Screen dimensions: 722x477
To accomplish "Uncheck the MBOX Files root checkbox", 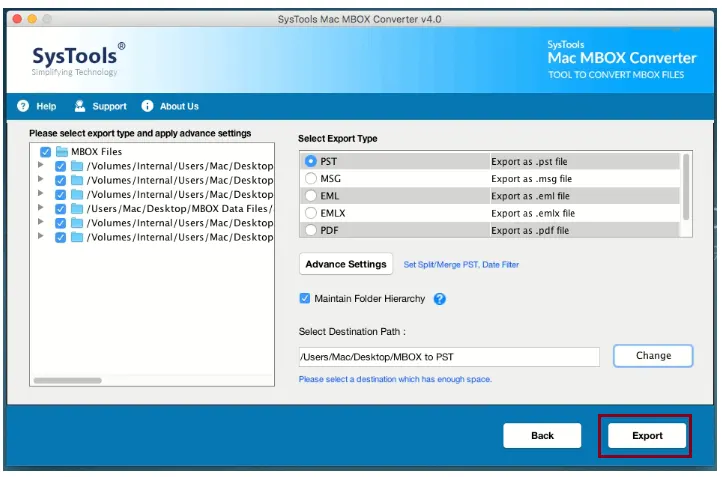I will coord(46,152).
